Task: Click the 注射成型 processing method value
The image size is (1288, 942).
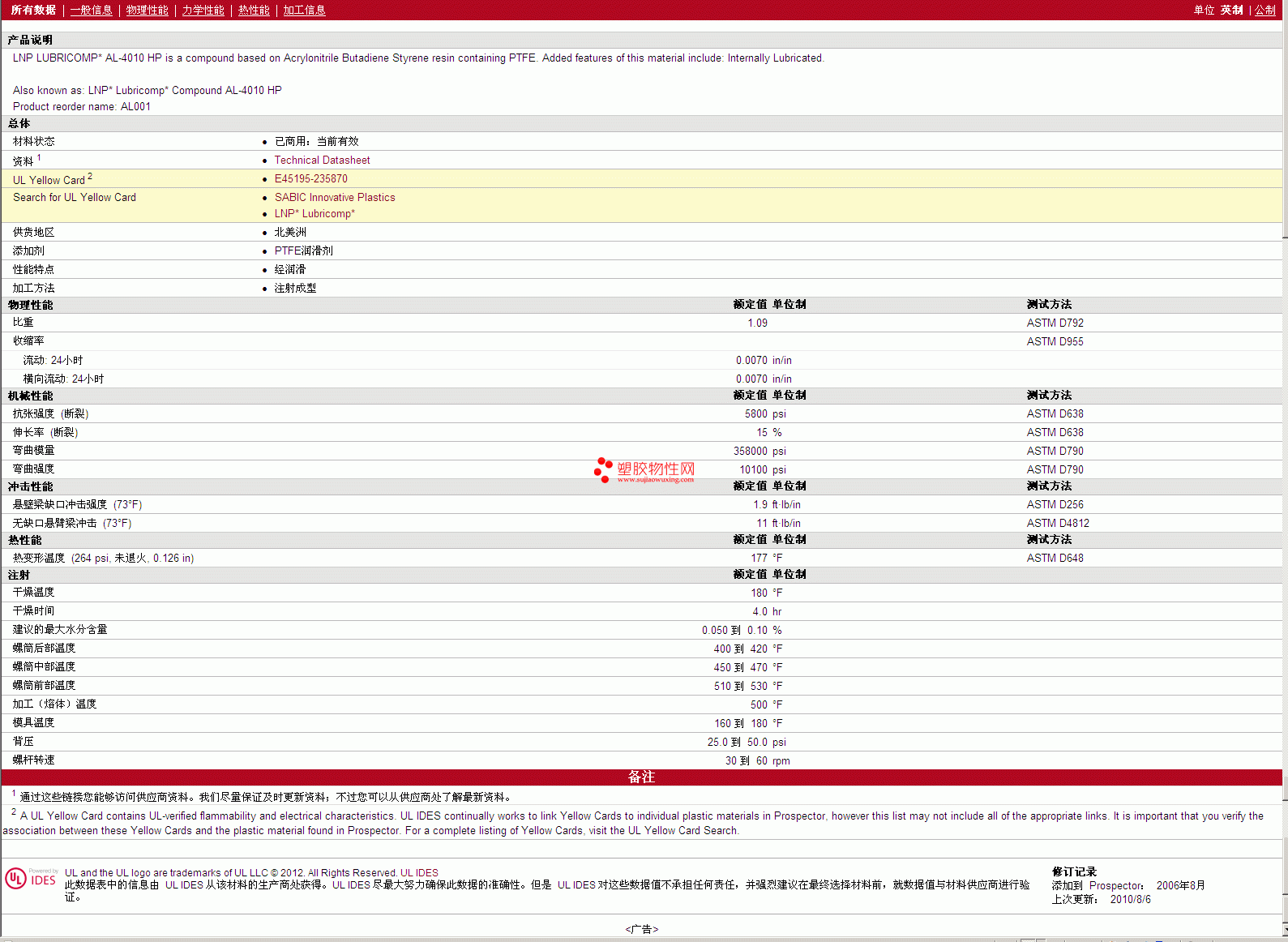Action: (295, 289)
